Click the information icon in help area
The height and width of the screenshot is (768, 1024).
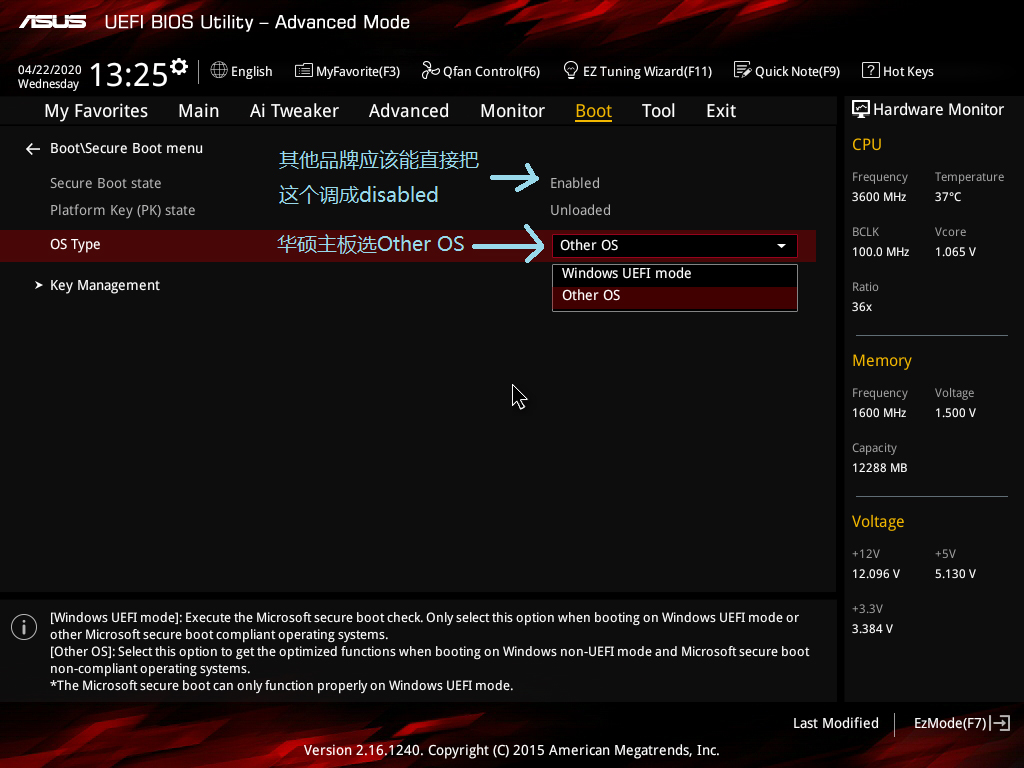(x=24, y=627)
